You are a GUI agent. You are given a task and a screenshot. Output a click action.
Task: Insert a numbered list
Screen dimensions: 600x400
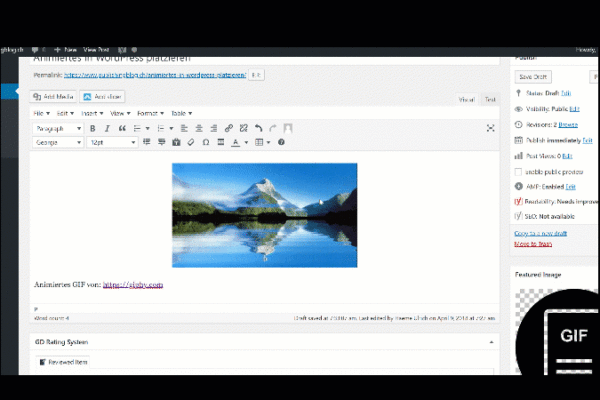pos(161,128)
